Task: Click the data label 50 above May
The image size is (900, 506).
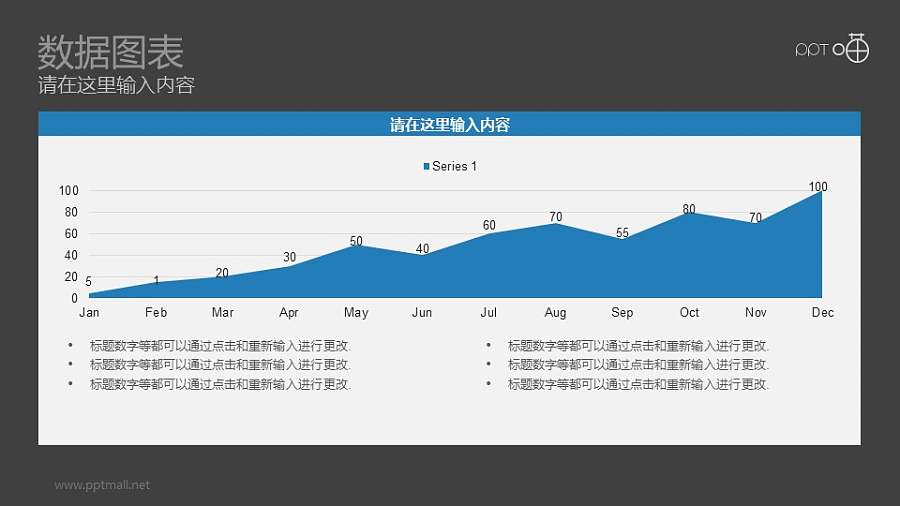Action: pos(356,241)
